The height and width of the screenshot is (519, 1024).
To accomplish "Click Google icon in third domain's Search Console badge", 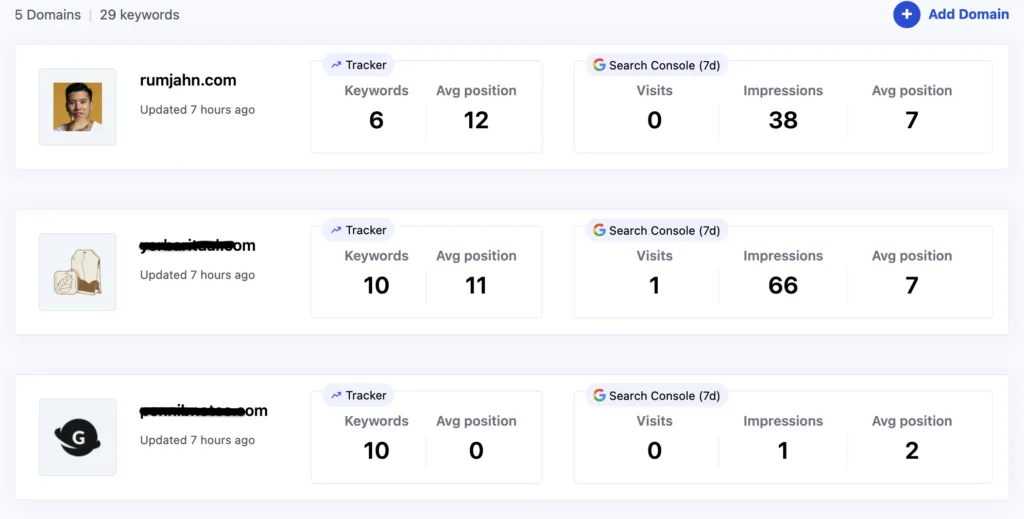I will [599, 395].
